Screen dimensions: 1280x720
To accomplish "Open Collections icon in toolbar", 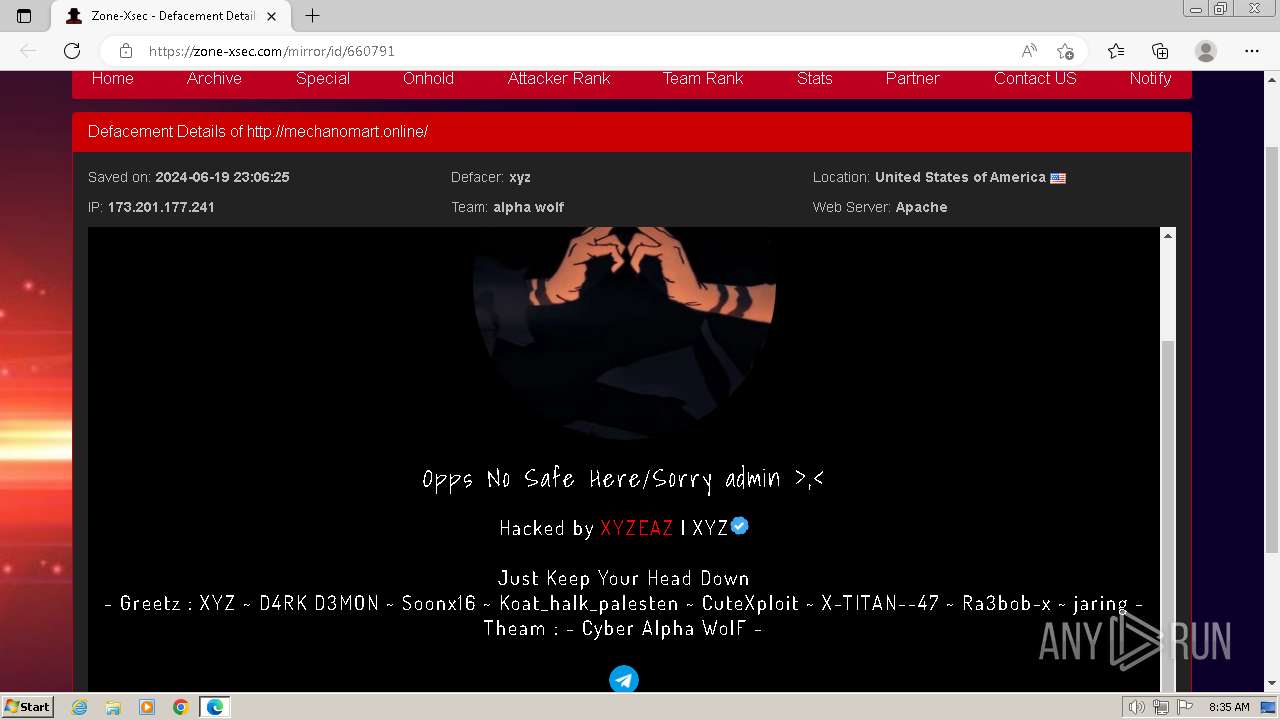I will point(1160,51).
